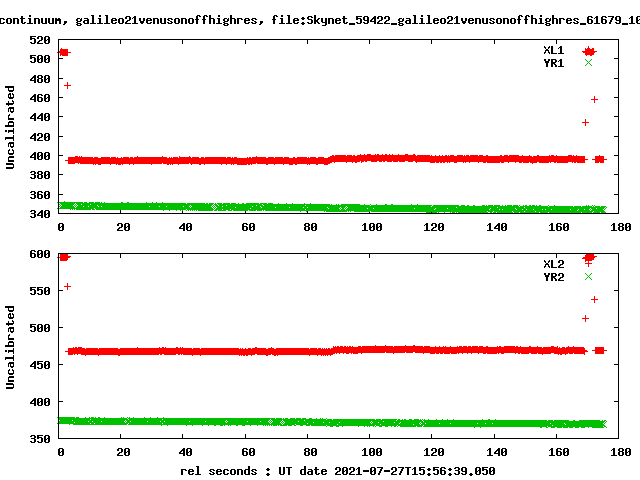The height and width of the screenshot is (480, 640).
Task: Click the bottom plot's Uncalibrated axis label
Action: tap(10, 347)
